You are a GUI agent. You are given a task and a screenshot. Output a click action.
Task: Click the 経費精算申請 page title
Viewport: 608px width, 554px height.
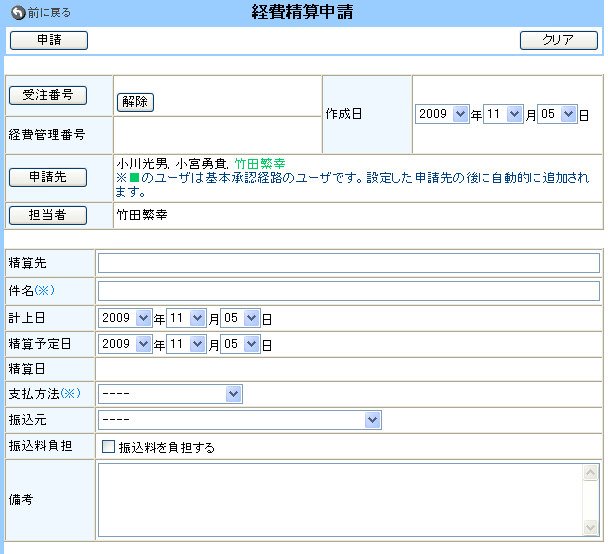pos(302,12)
